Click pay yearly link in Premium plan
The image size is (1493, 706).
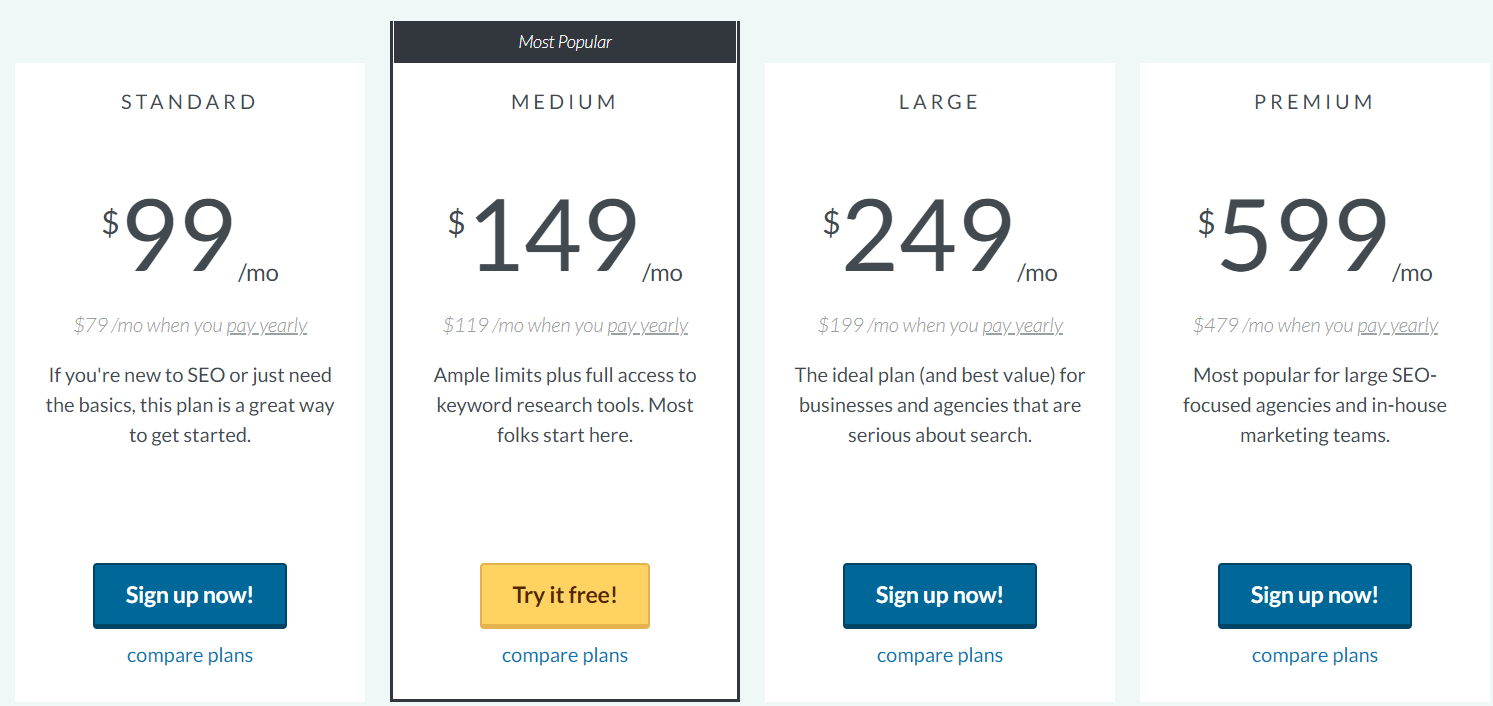coord(1397,326)
